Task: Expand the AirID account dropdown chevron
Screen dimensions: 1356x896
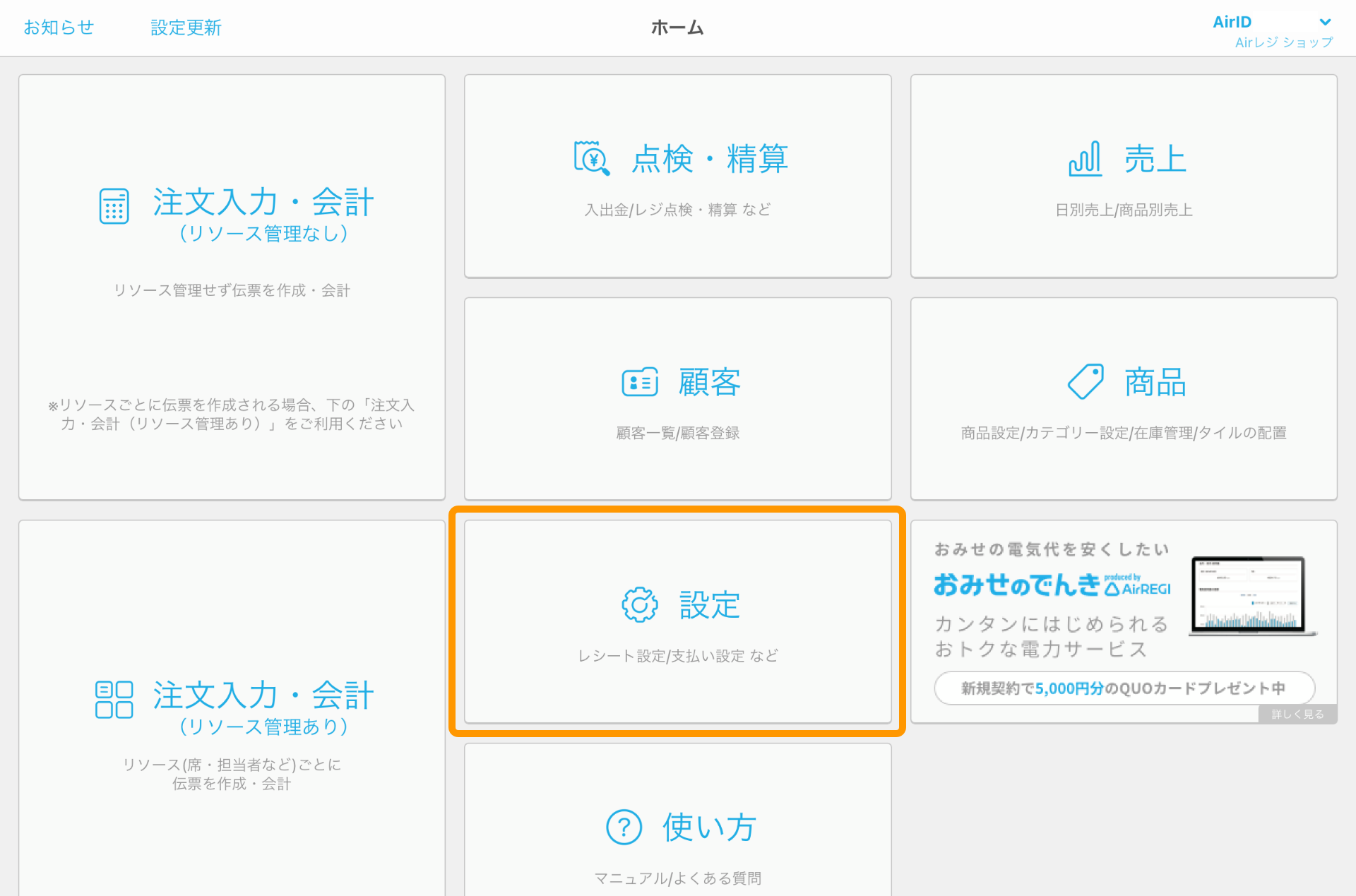Action: [x=1325, y=22]
